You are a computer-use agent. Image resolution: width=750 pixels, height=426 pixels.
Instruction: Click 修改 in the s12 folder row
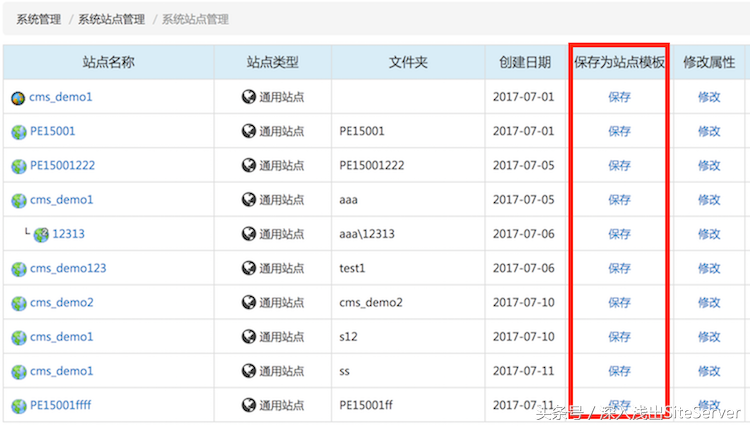coord(709,337)
